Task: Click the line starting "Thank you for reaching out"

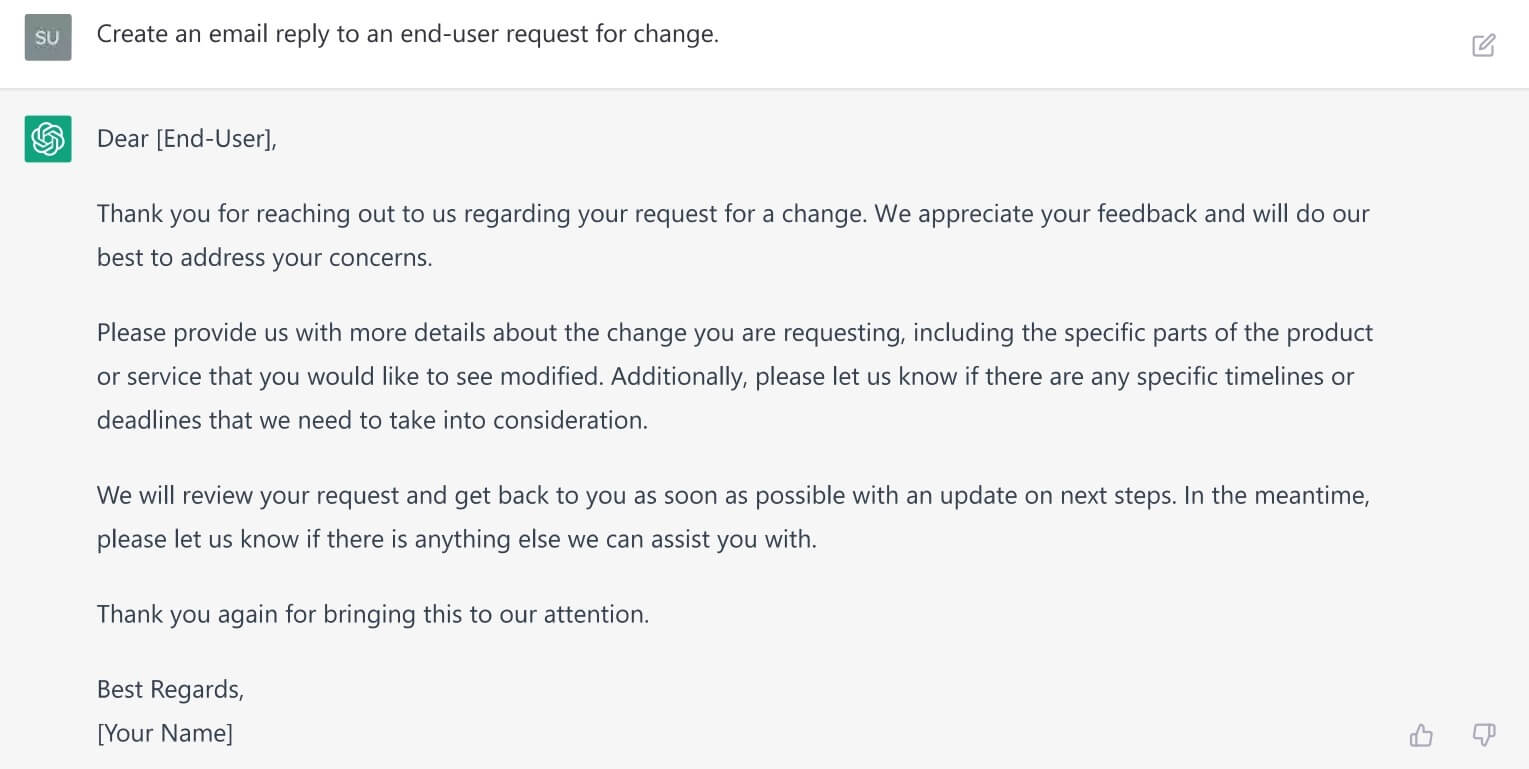Action: coord(480,213)
